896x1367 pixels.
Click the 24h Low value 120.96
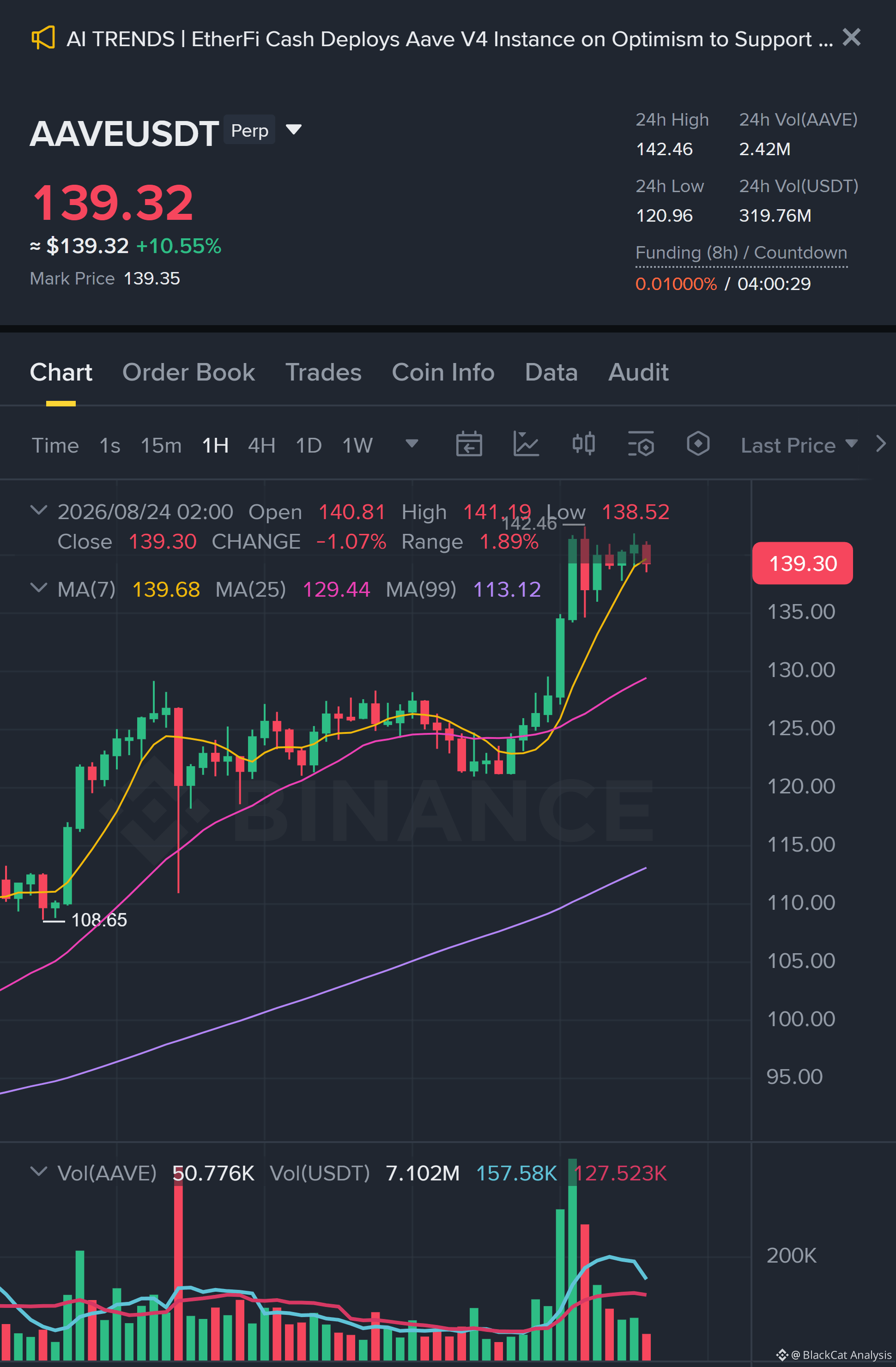coord(664,216)
